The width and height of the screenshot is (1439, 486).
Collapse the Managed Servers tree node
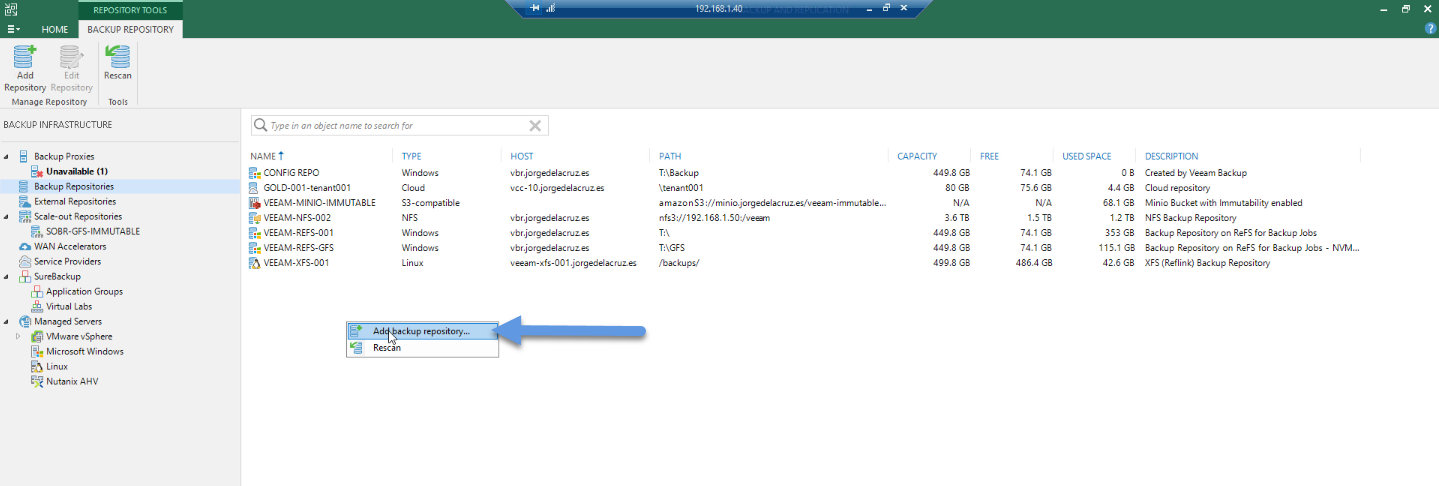coord(7,322)
